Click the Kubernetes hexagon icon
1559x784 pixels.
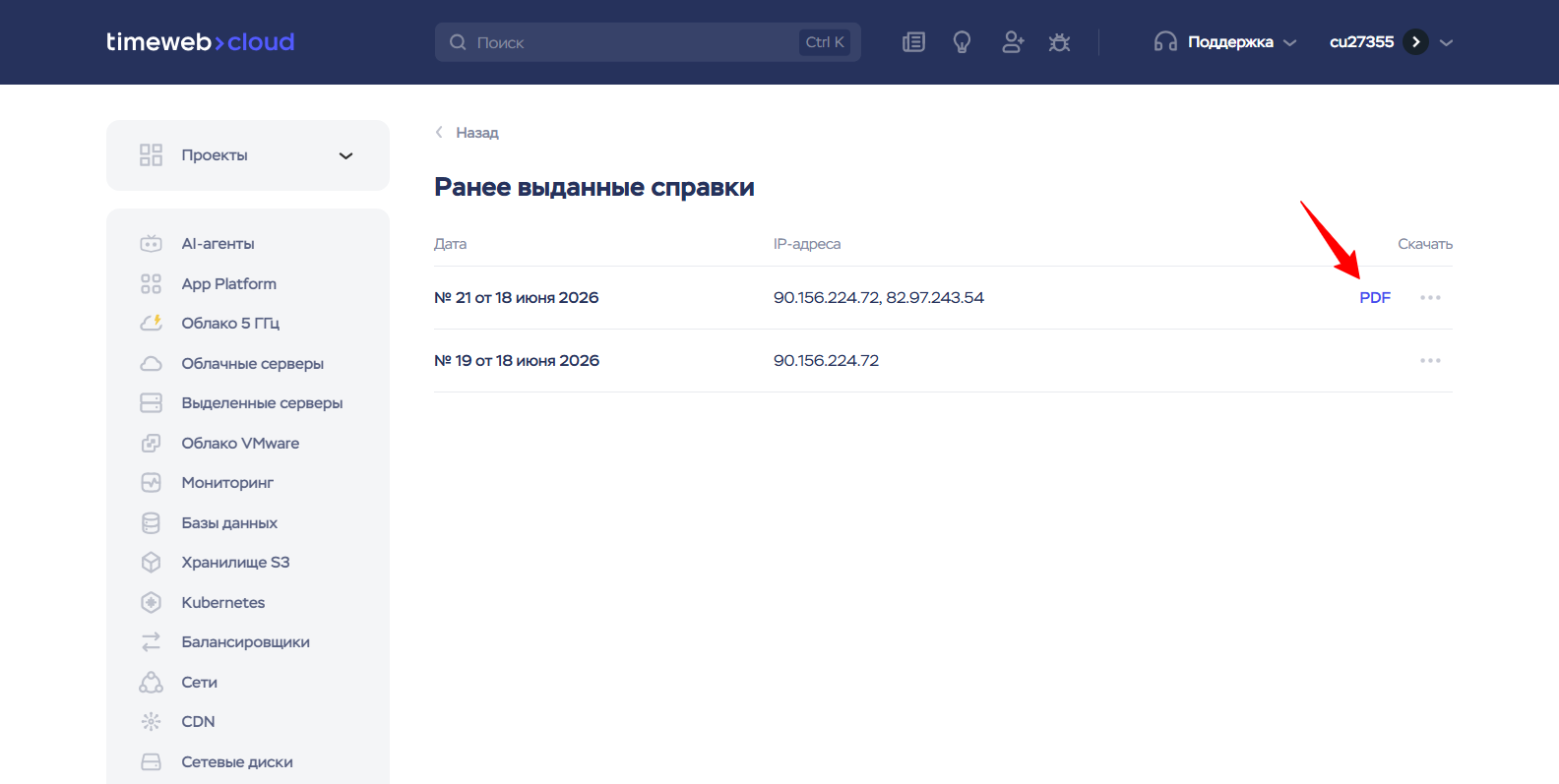point(151,602)
